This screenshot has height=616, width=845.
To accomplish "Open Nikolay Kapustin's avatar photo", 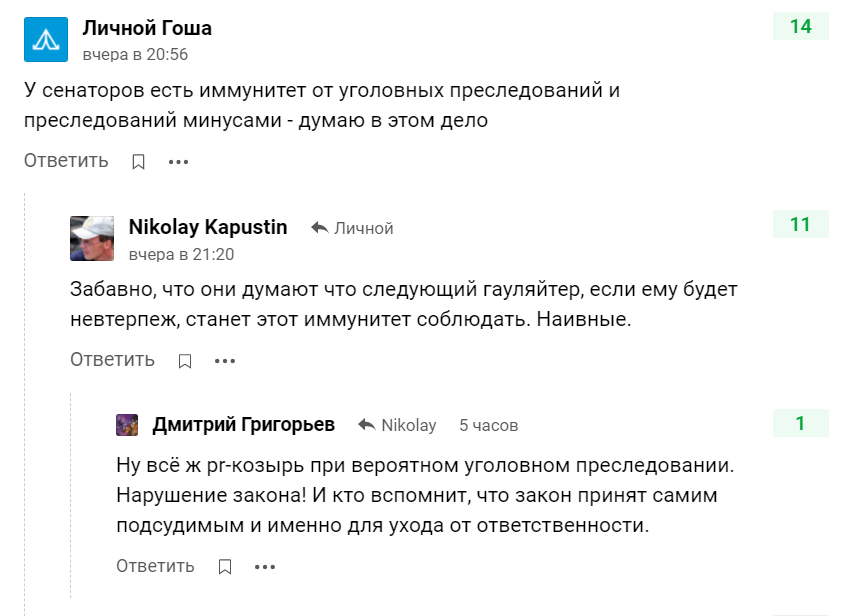I will (x=92, y=239).
